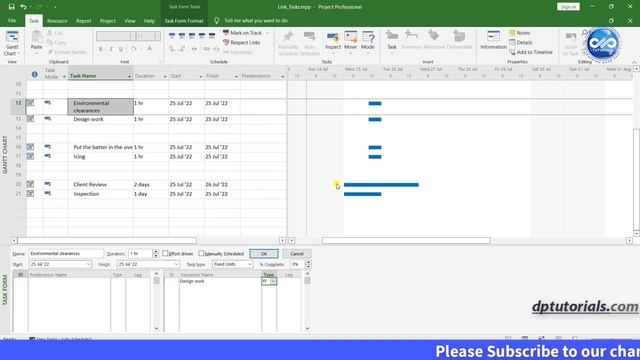Open Predecessors column filter arrow
The width and height of the screenshot is (640, 360).
pyautogui.click(x=282, y=76)
